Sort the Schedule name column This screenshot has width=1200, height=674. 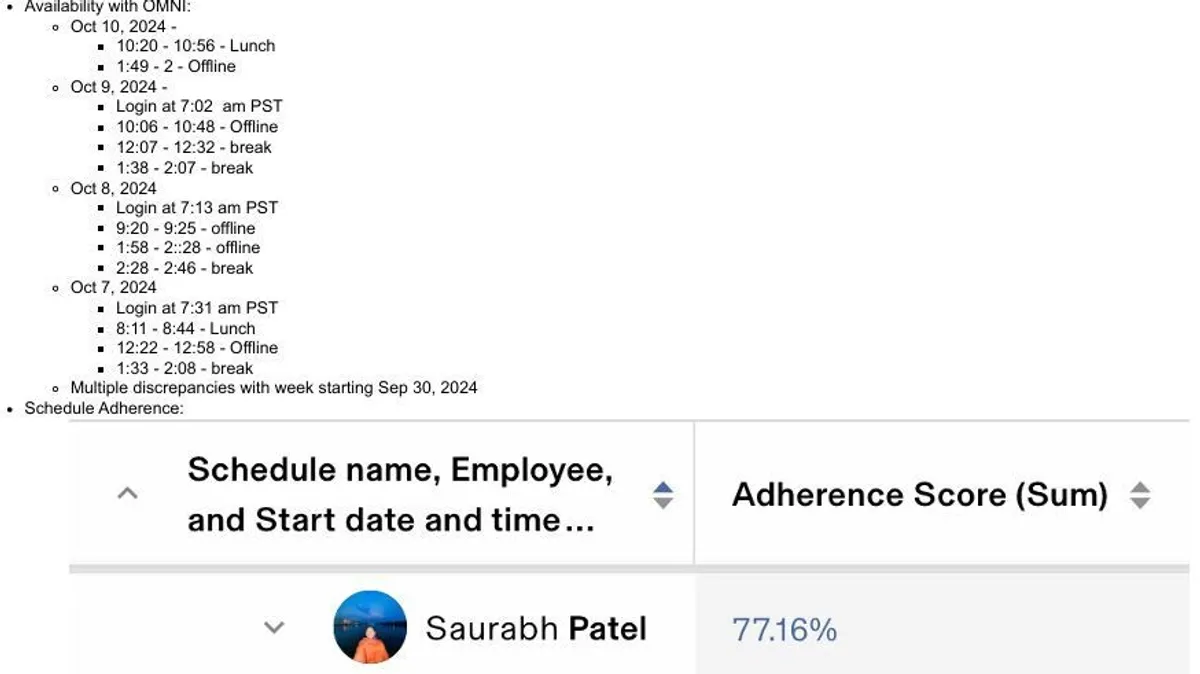(662, 494)
